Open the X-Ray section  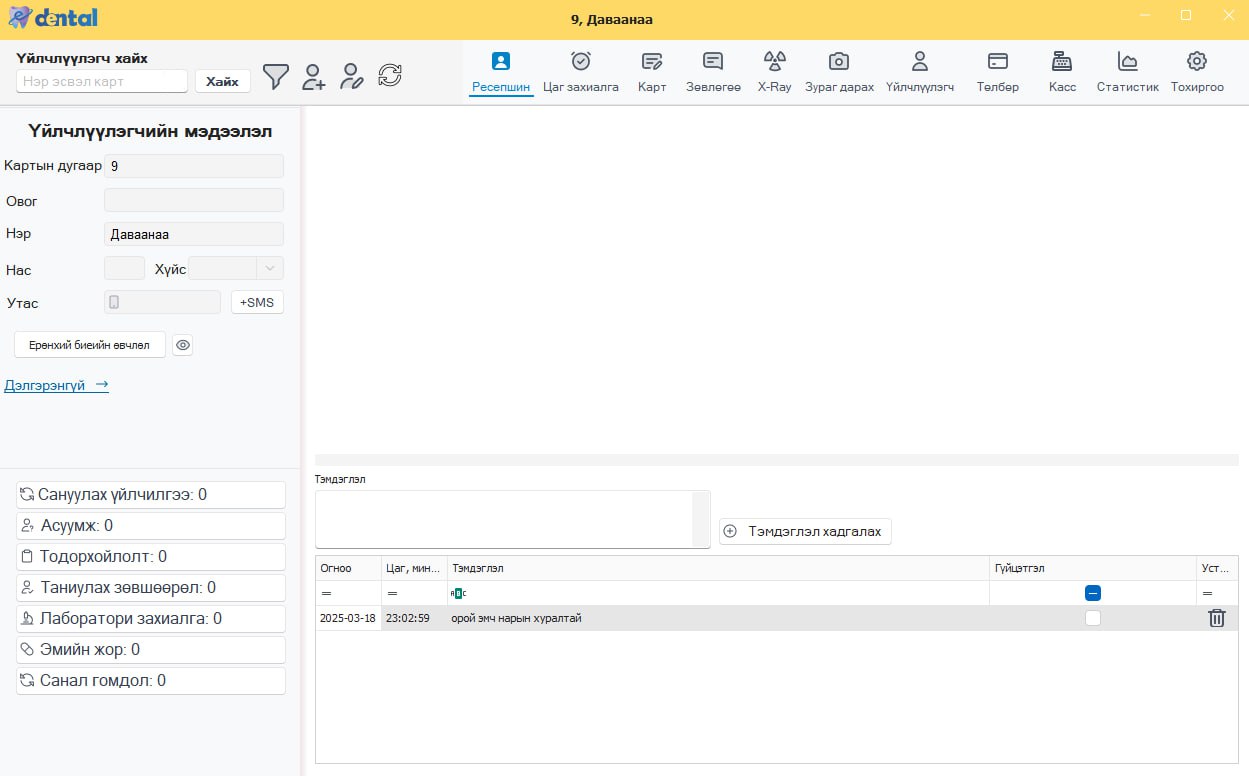coord(774,71)
